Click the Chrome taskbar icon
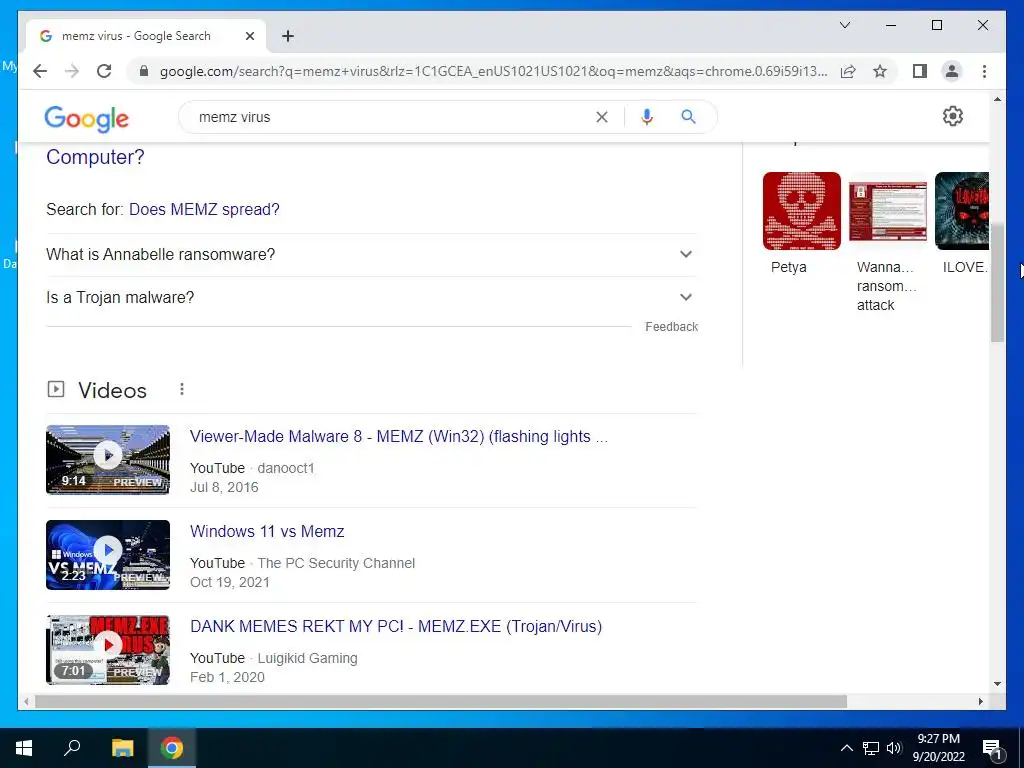The height and width of the screenshot is (768, 1024). pyautogui.click(x=172, y=748)
